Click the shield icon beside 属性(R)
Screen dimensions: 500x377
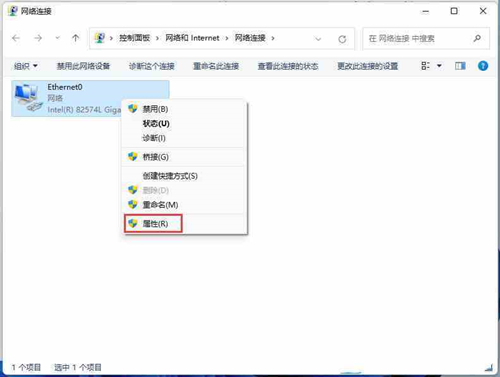coord(133,223)
